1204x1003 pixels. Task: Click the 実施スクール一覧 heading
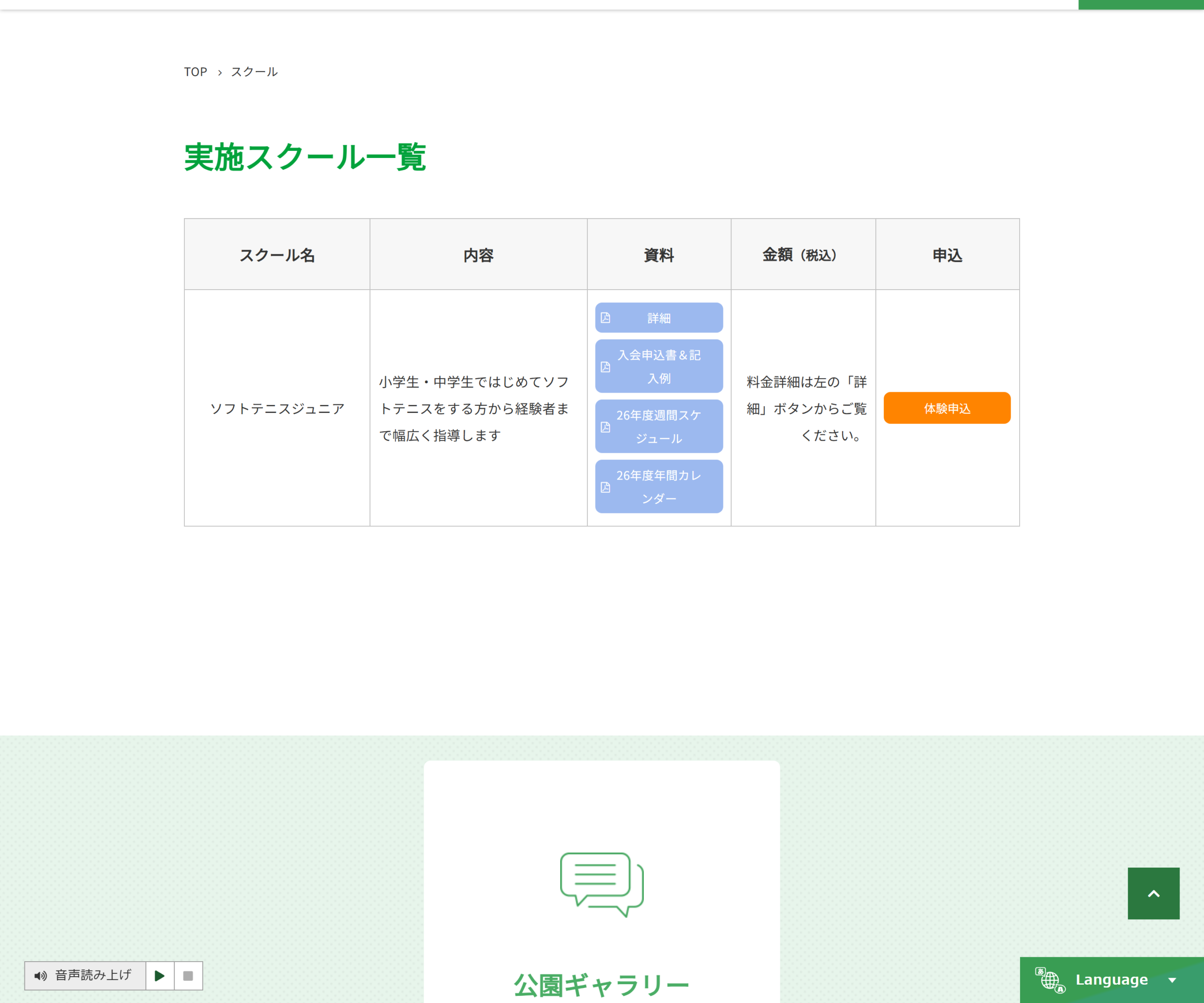point(304,157)
